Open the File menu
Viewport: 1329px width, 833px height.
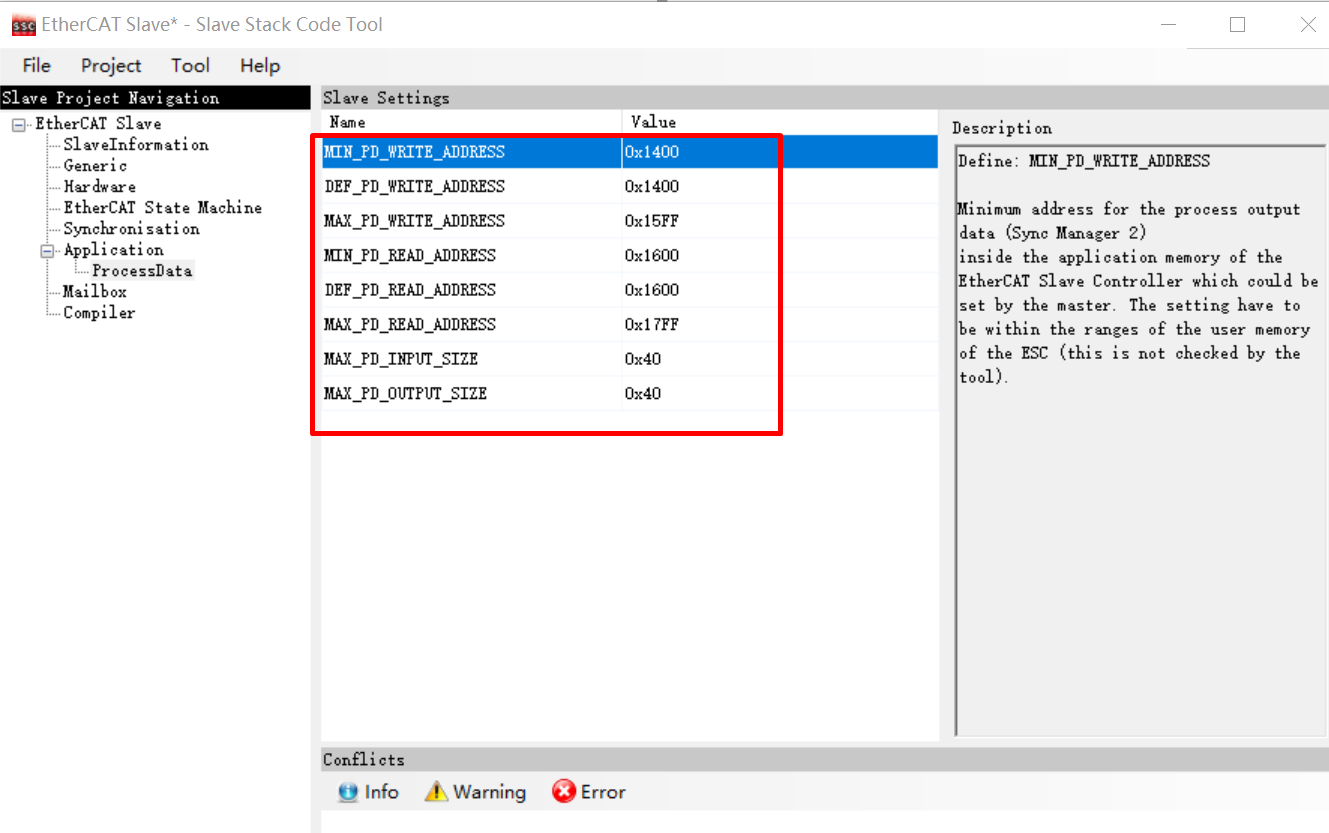36,66
